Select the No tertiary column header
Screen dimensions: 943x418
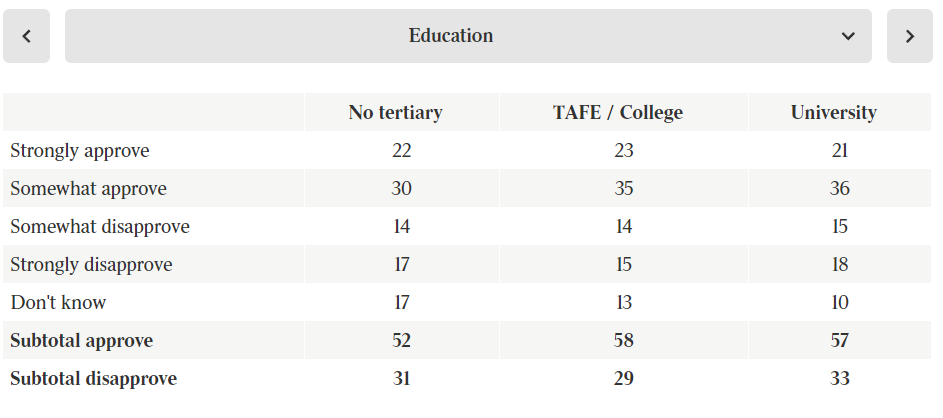395,113
